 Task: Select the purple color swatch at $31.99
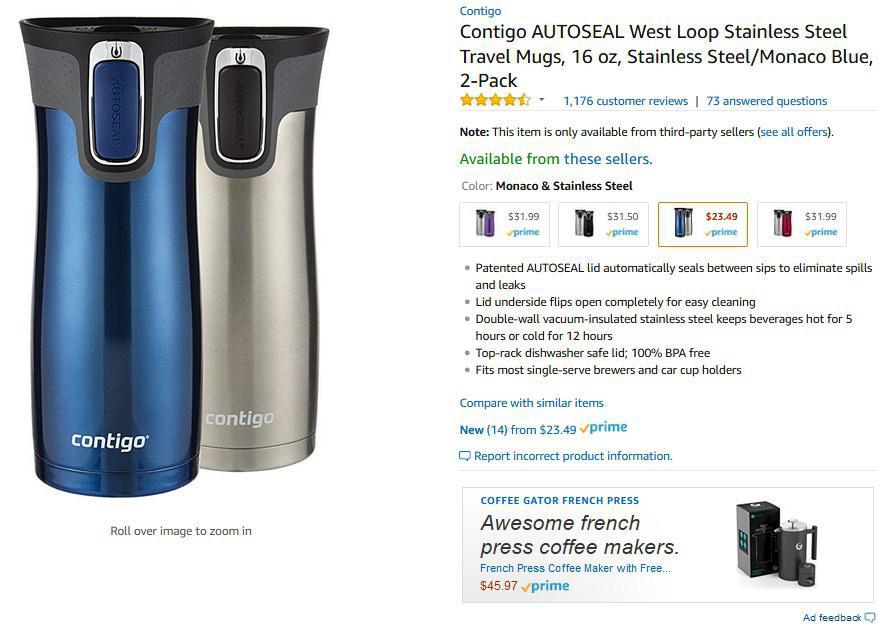click(x=505, y=224)
